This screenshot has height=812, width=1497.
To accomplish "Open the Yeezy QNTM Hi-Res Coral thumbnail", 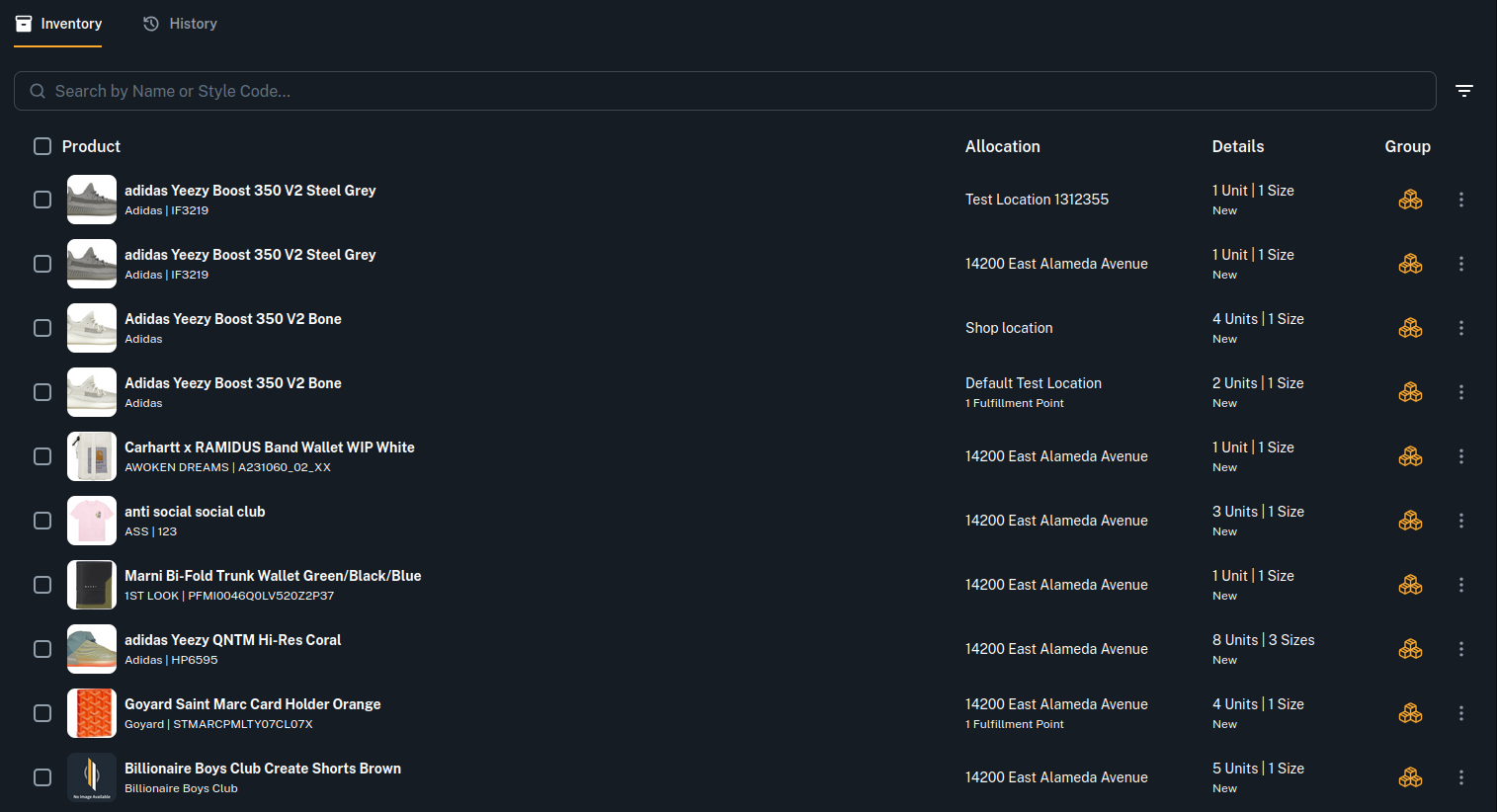I will click(92, 649).
